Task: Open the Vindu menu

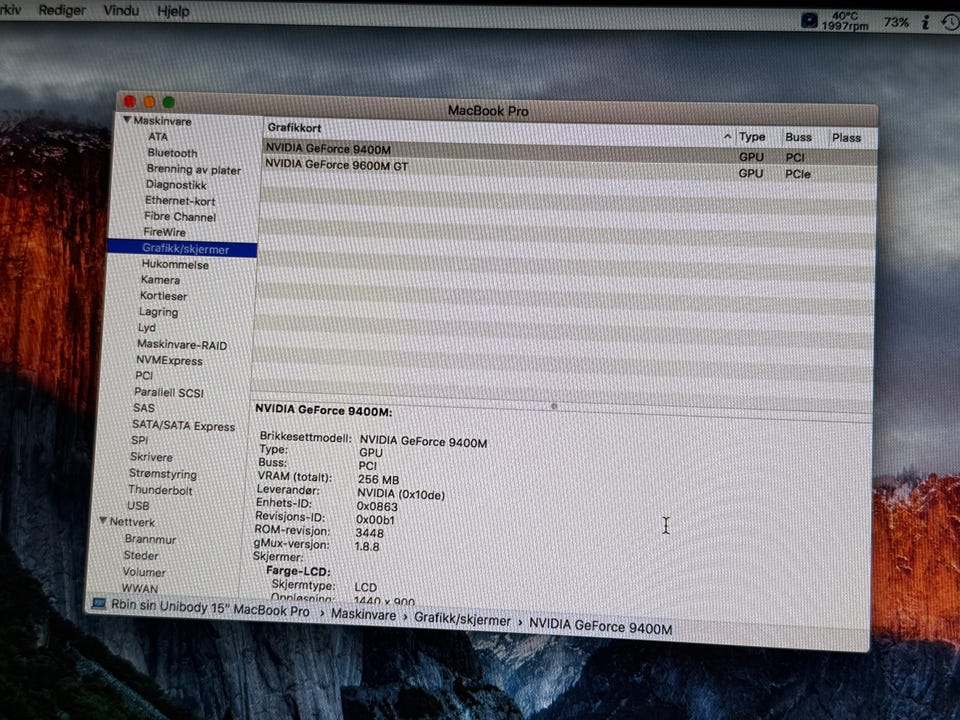Action: pyautogui.click(x=121, y=11)
